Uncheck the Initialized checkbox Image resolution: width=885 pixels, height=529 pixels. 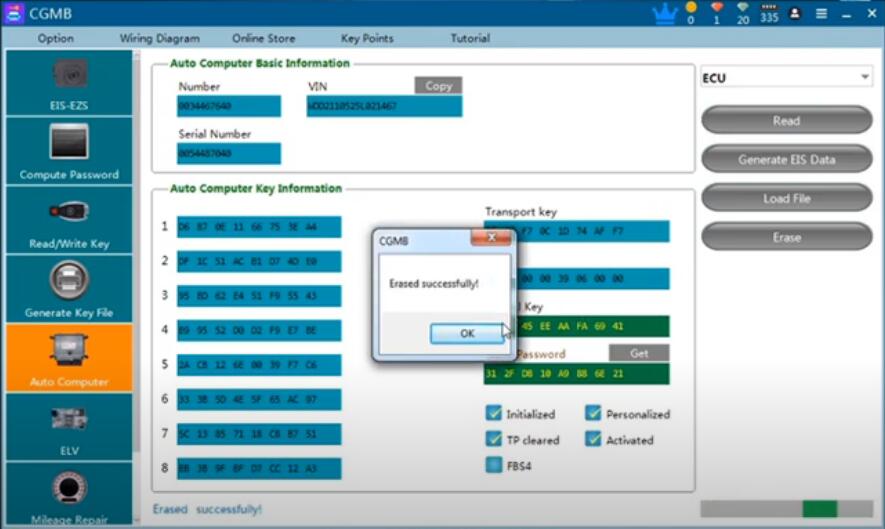[x=493, y=413]
